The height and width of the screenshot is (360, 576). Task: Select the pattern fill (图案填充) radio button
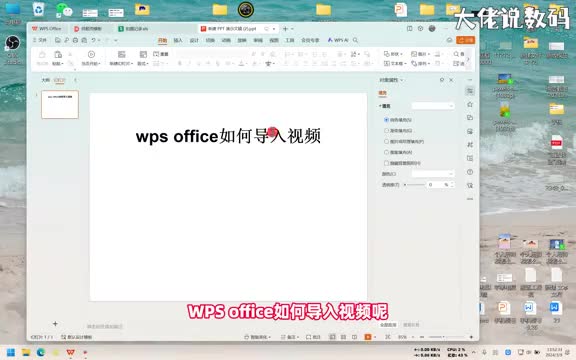coord(386,152)
